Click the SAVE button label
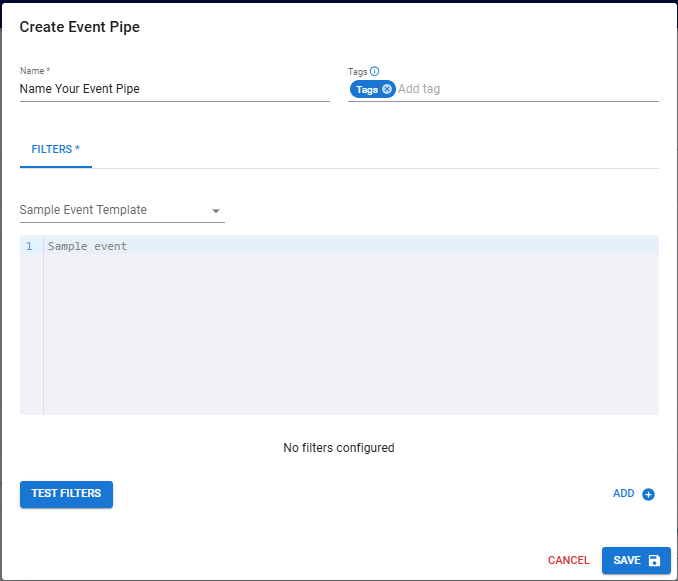 click(x=627, y=561)
